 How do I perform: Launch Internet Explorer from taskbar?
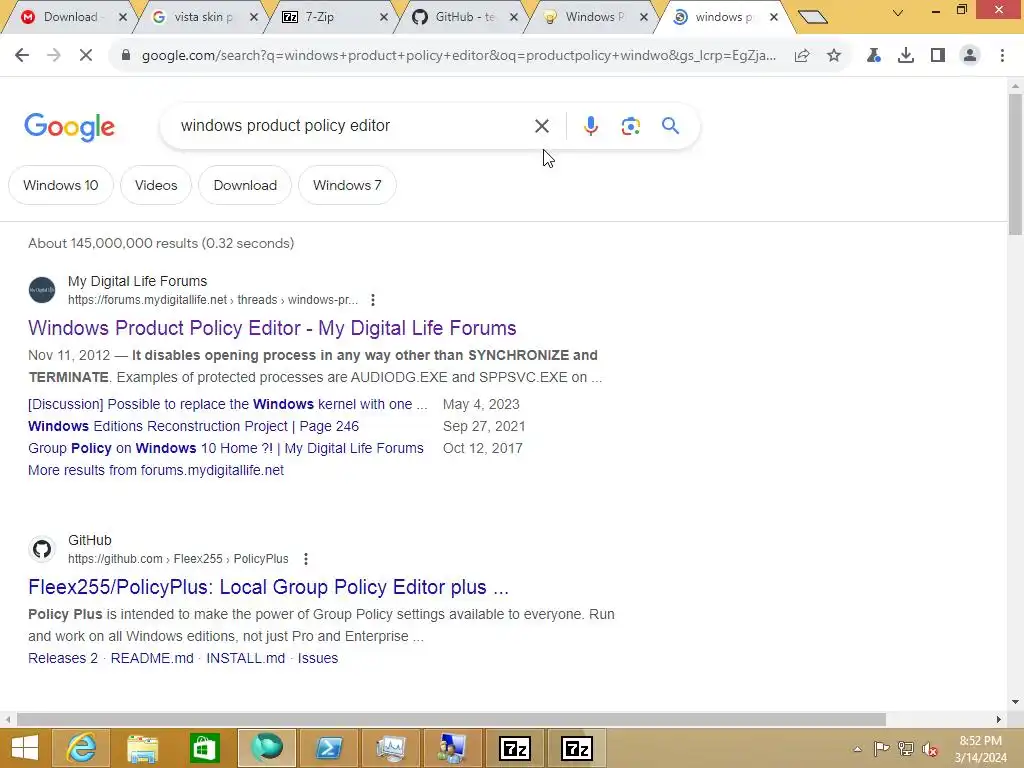[81, 748]
